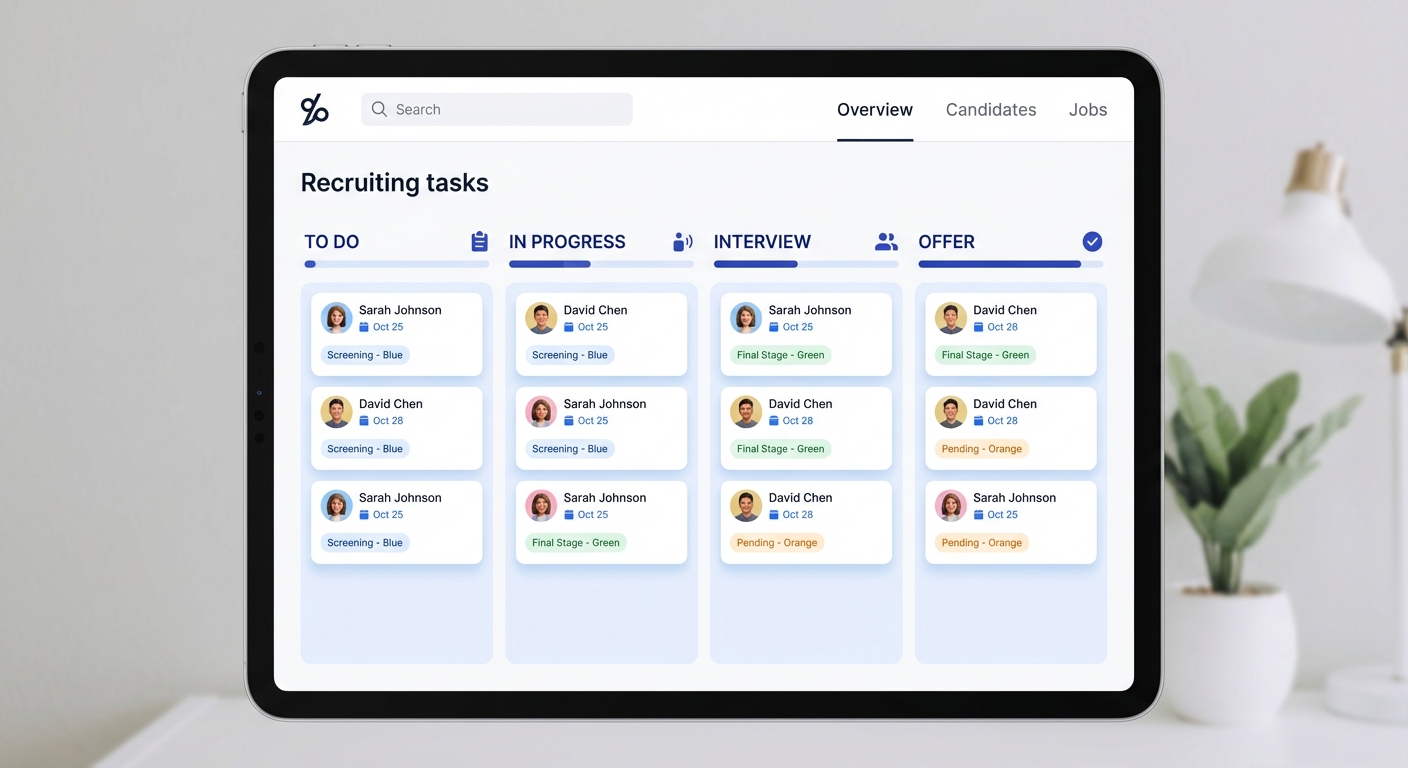This screenshot has height=768, width=1408.
Task: Click Pending - Orange tag in INTERVIEW column
Action: click(x=777, y=543)
